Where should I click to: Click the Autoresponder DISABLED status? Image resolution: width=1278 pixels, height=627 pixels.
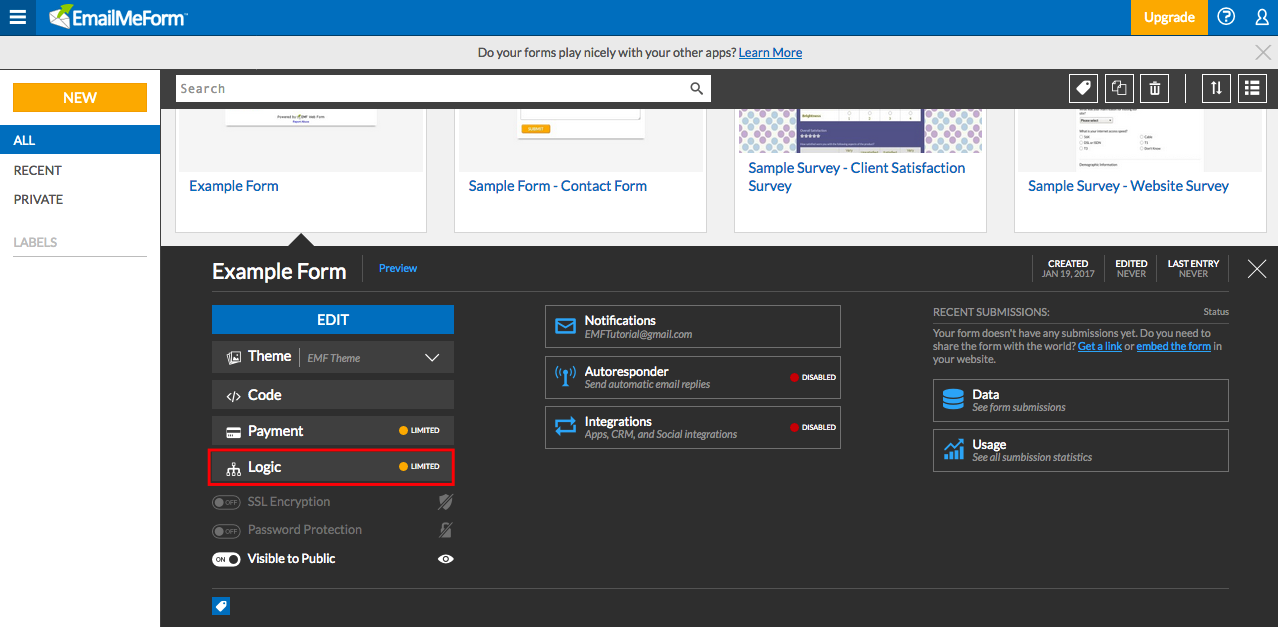pyautogui.click(x=813, y=378)
